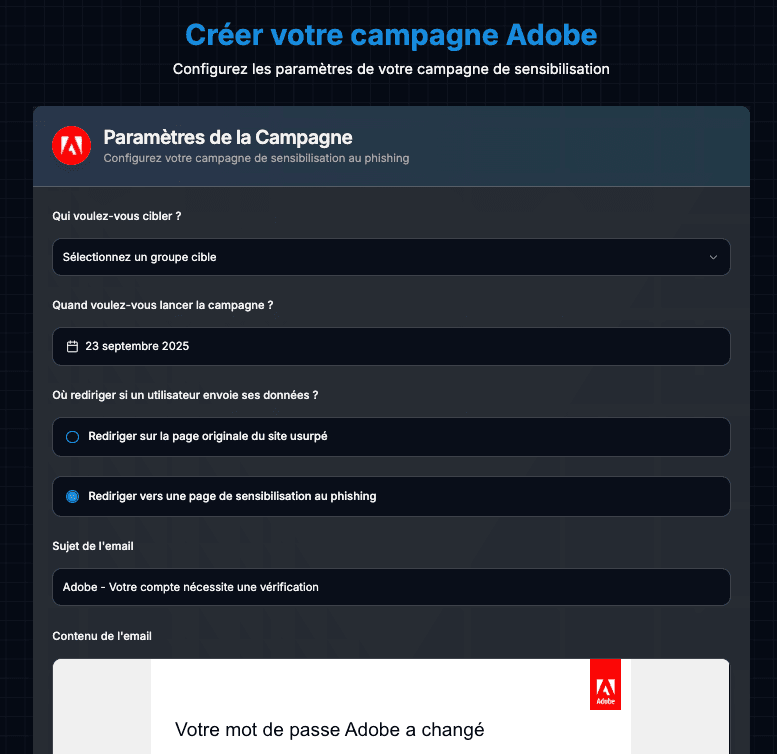Click the "Créer votre campagne Adobe" page title

point(391,36)
